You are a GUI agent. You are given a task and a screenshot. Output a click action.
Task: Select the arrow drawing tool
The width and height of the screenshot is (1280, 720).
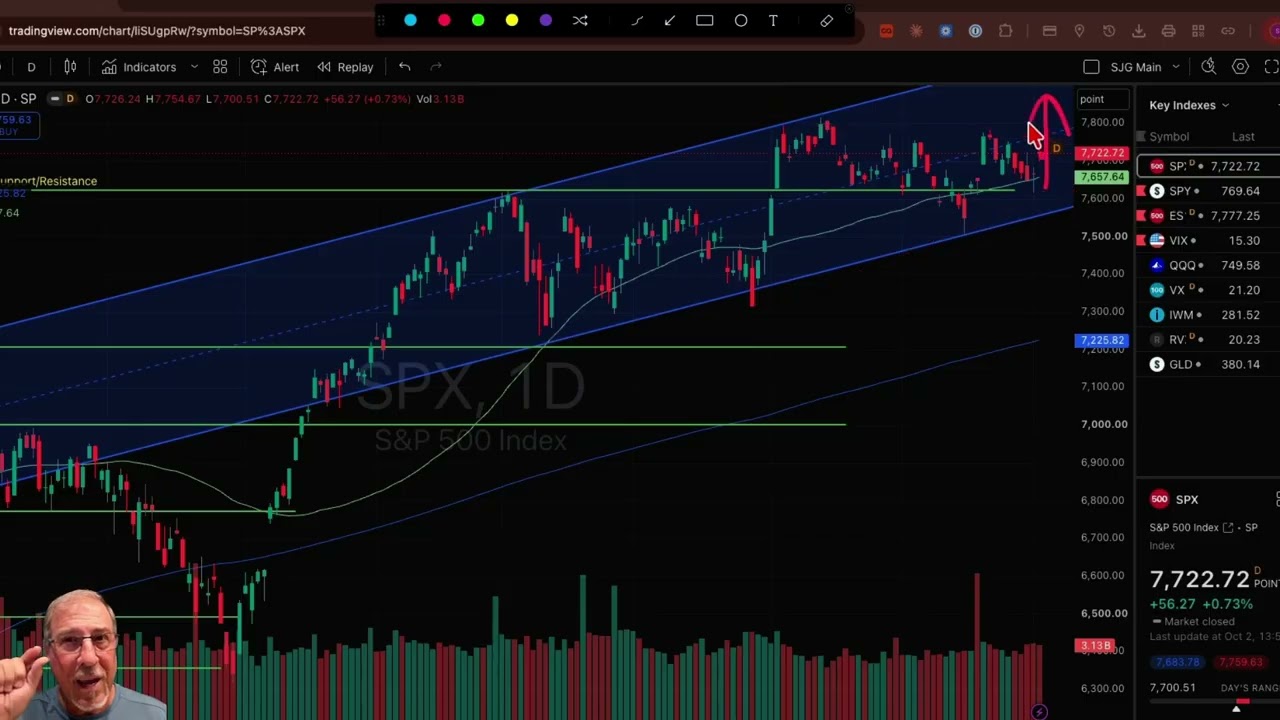pos(670,20)
